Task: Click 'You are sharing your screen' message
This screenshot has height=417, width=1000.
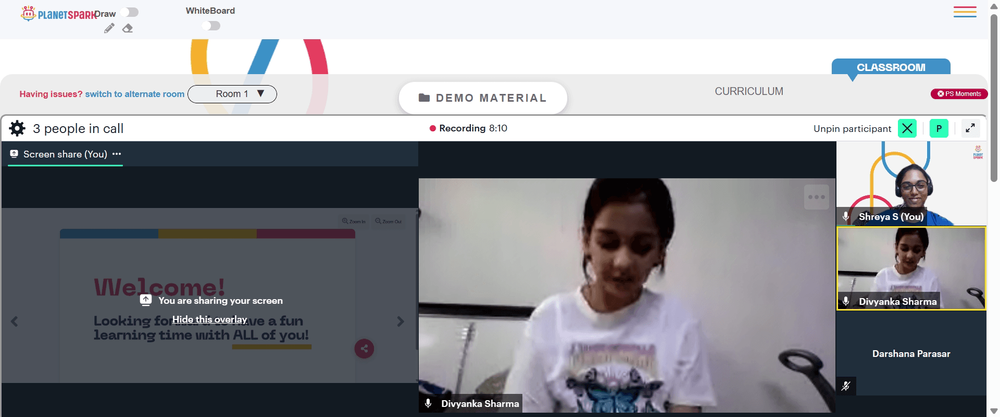Action: tap(221, 300)
